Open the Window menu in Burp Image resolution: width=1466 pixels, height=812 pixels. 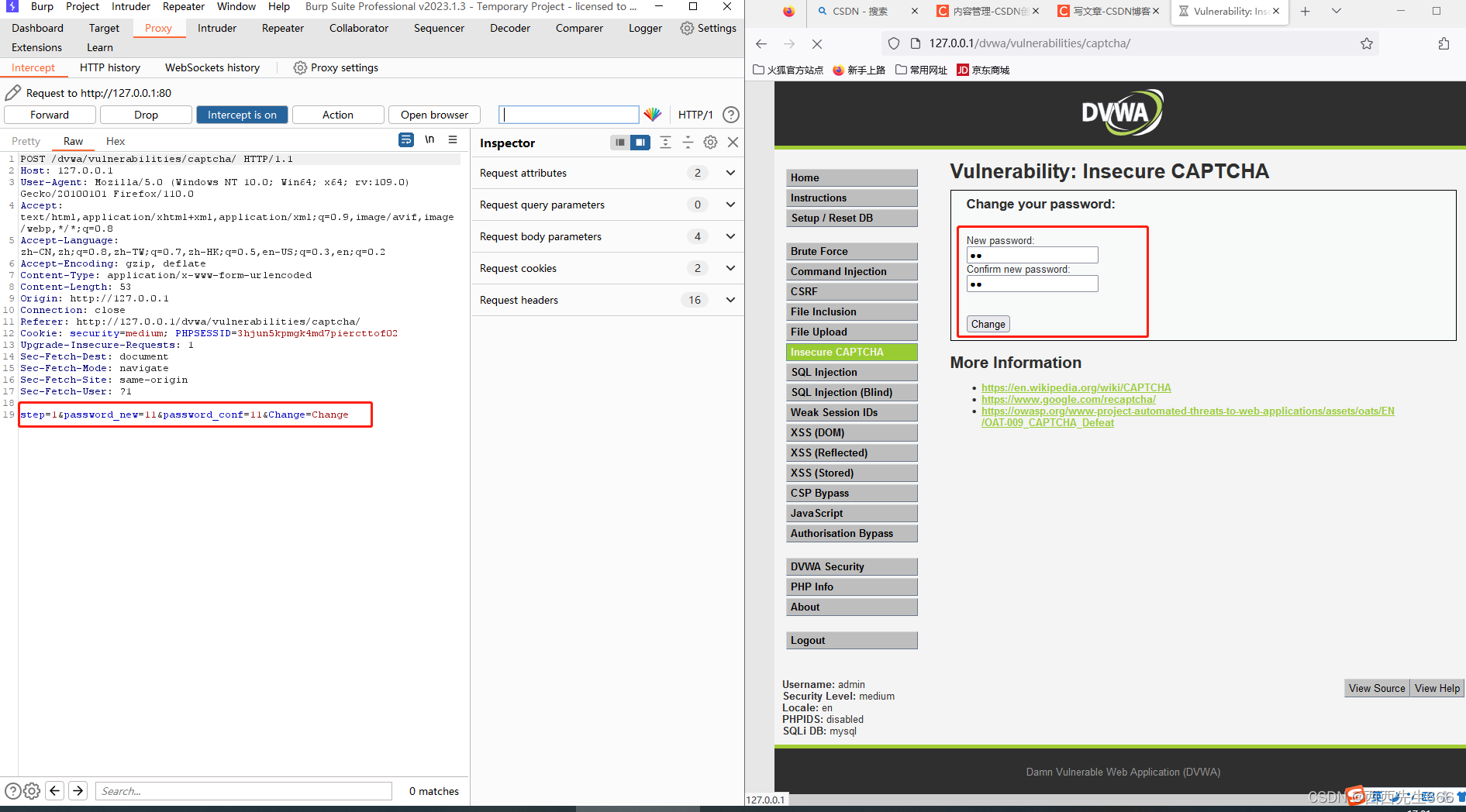pyautogui.click(x=236, y=6)
